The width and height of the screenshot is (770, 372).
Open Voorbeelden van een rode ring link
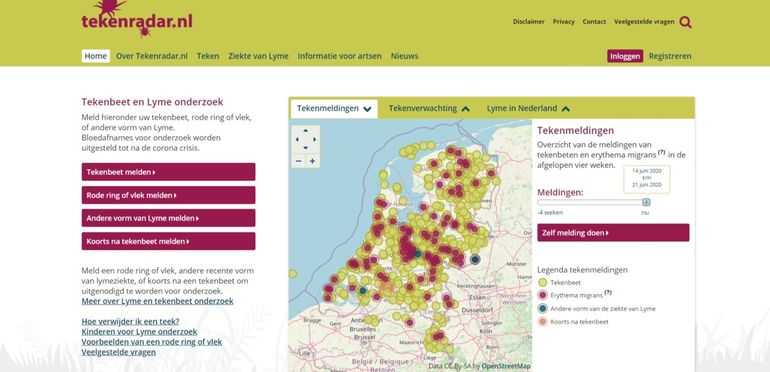[x=152, y=342]
